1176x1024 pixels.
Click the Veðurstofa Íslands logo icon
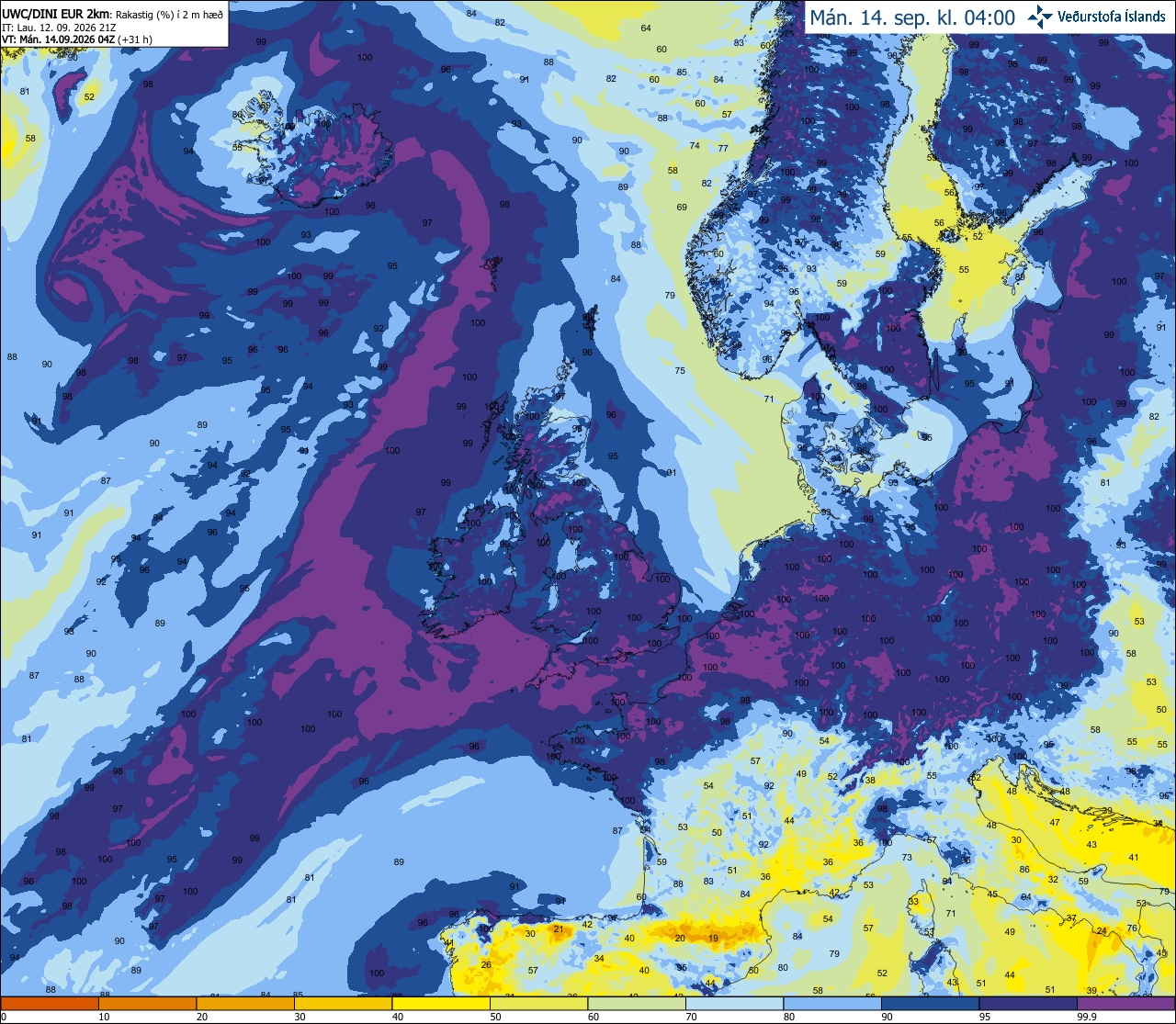pyautogui.click(x=1040, y=17)
